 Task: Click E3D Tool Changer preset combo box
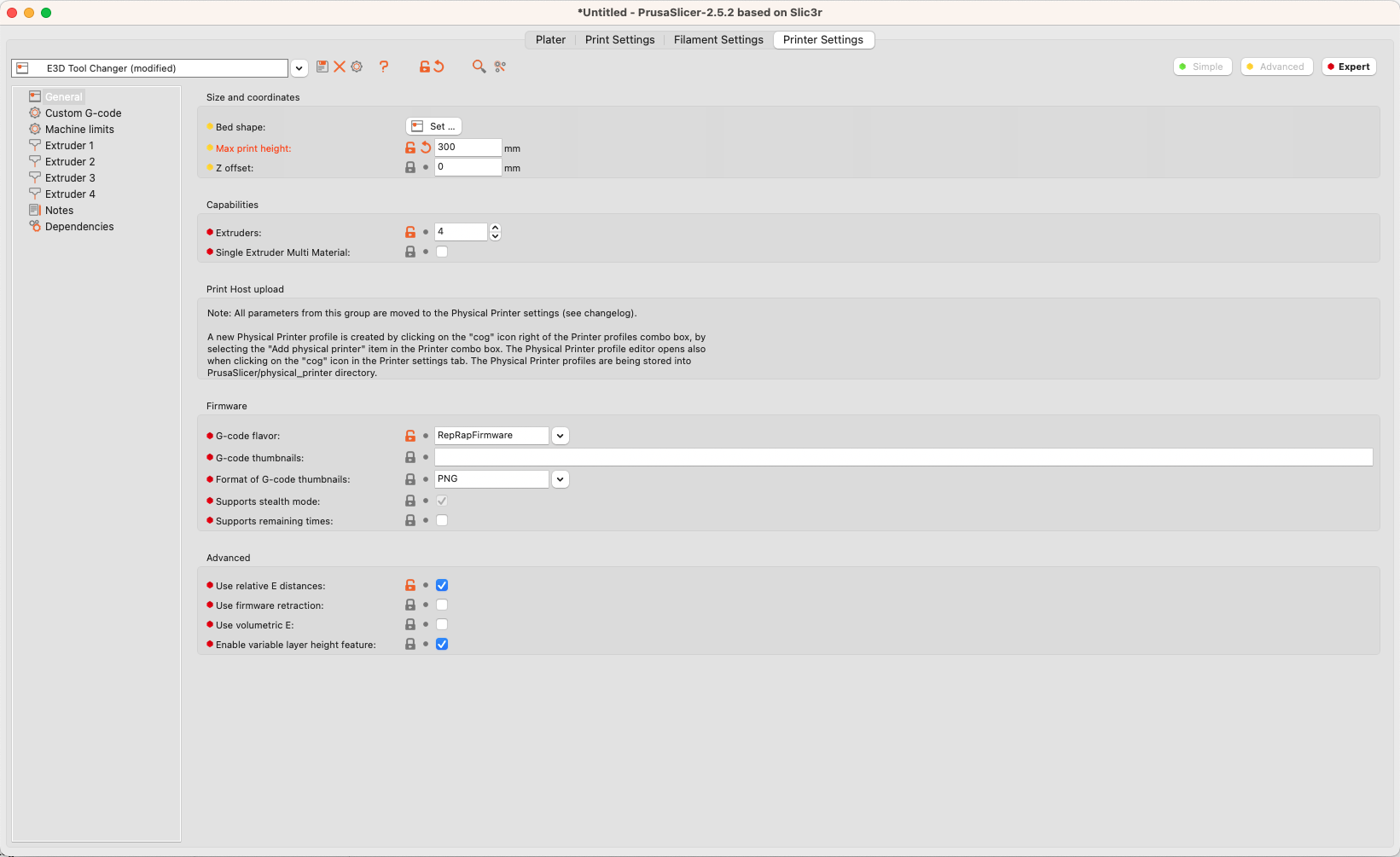[150, 68]
